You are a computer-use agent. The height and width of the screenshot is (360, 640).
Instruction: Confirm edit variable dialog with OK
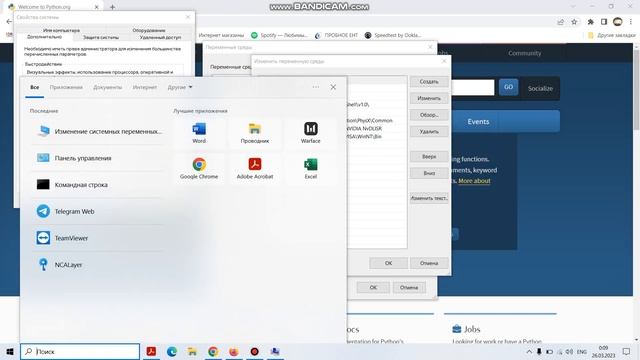(389, 263)
